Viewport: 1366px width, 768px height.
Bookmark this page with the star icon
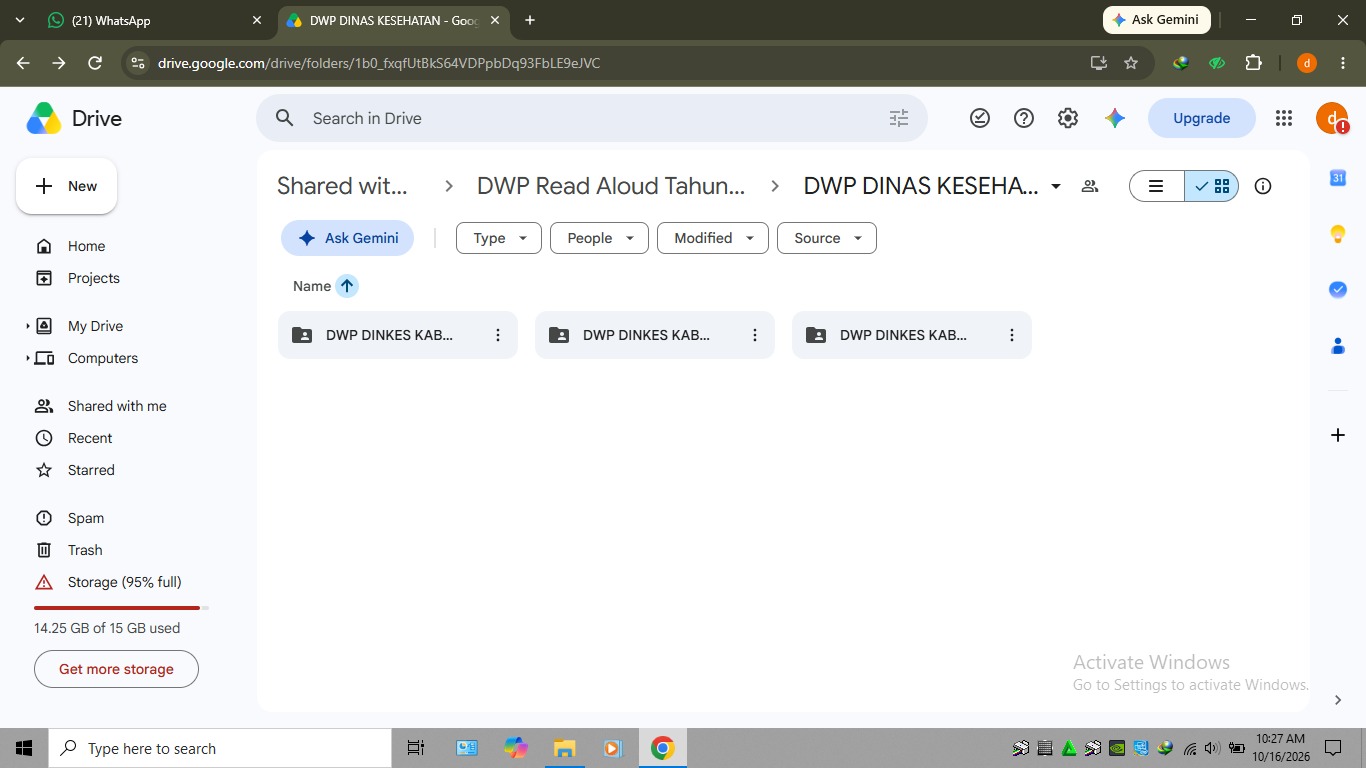coord(1131,63)
